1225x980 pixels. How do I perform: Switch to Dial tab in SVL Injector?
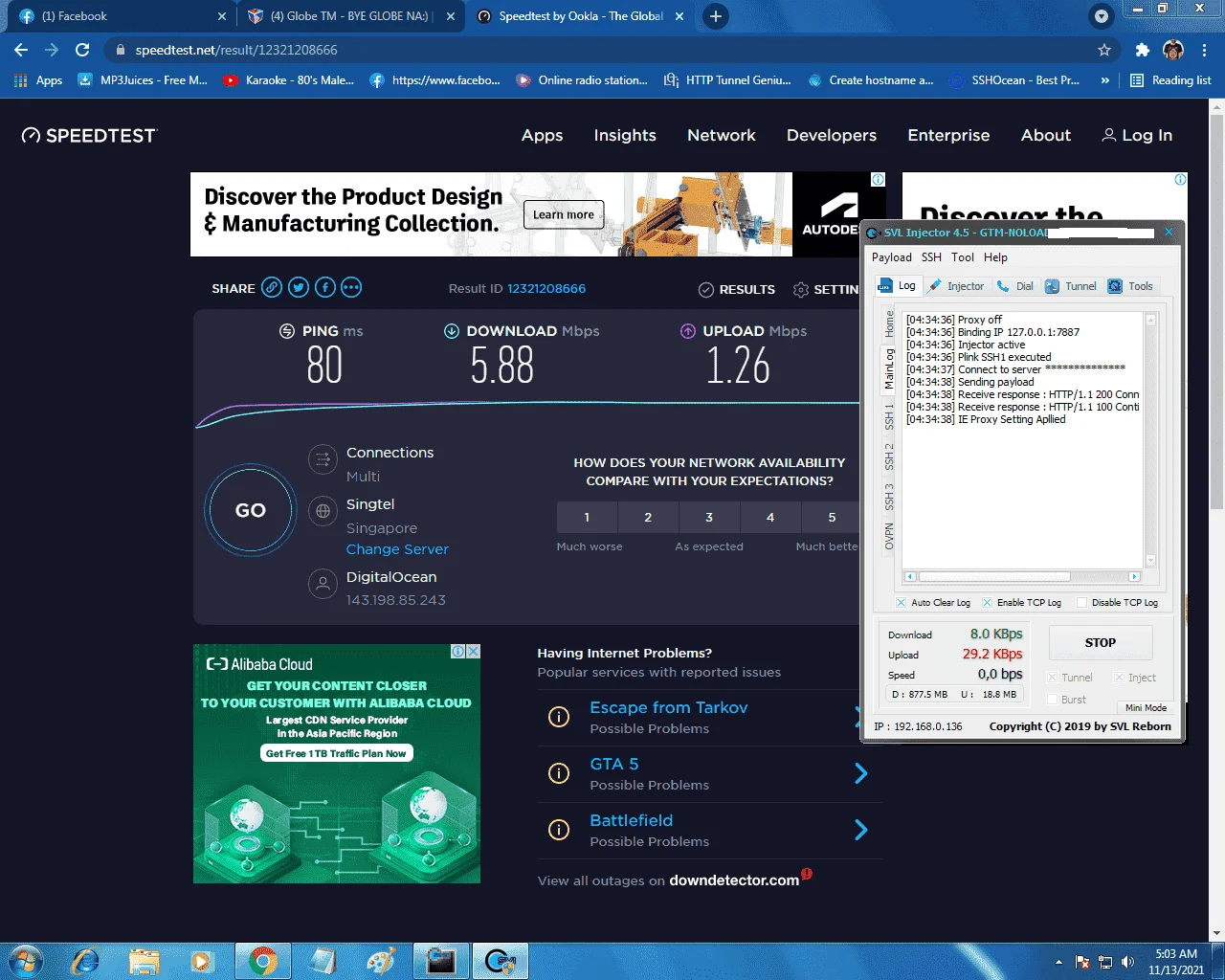click(1015, 286)
